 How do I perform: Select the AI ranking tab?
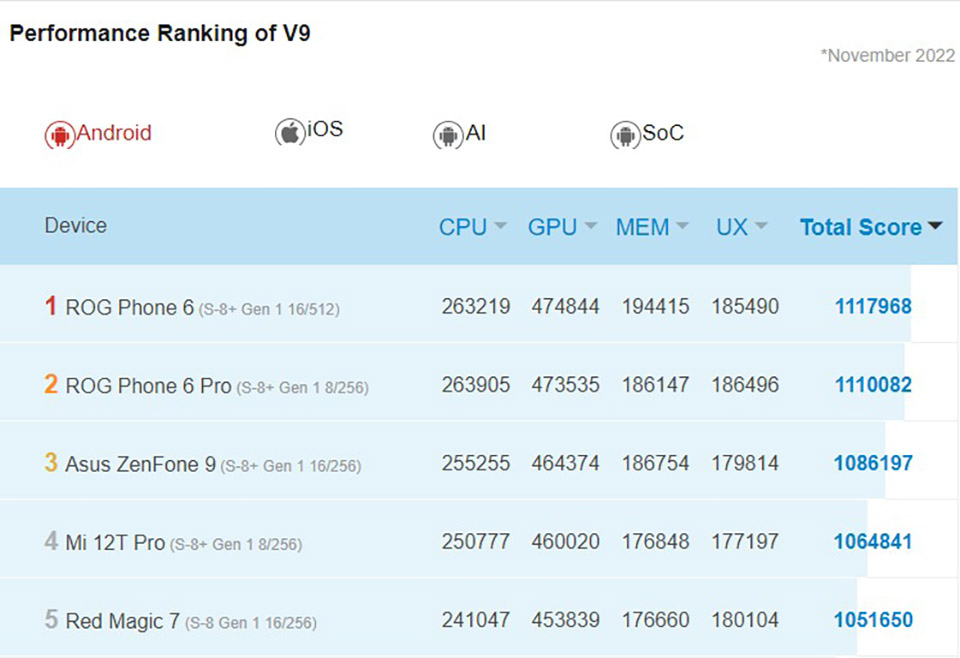(476, 133)
